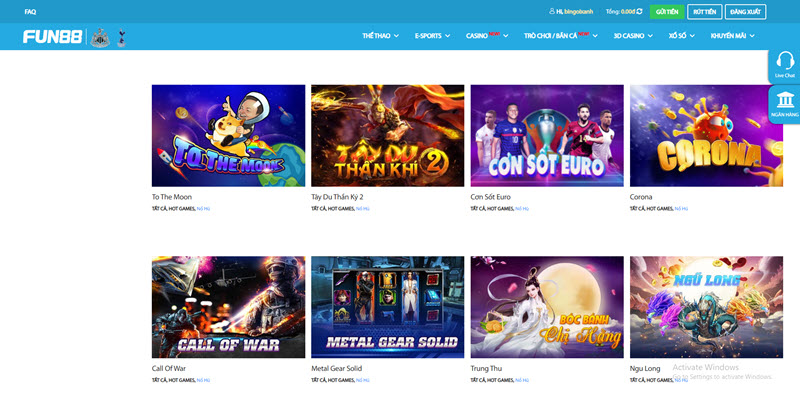Open the Ngũ Long game thumbnail

click(707, 307)
